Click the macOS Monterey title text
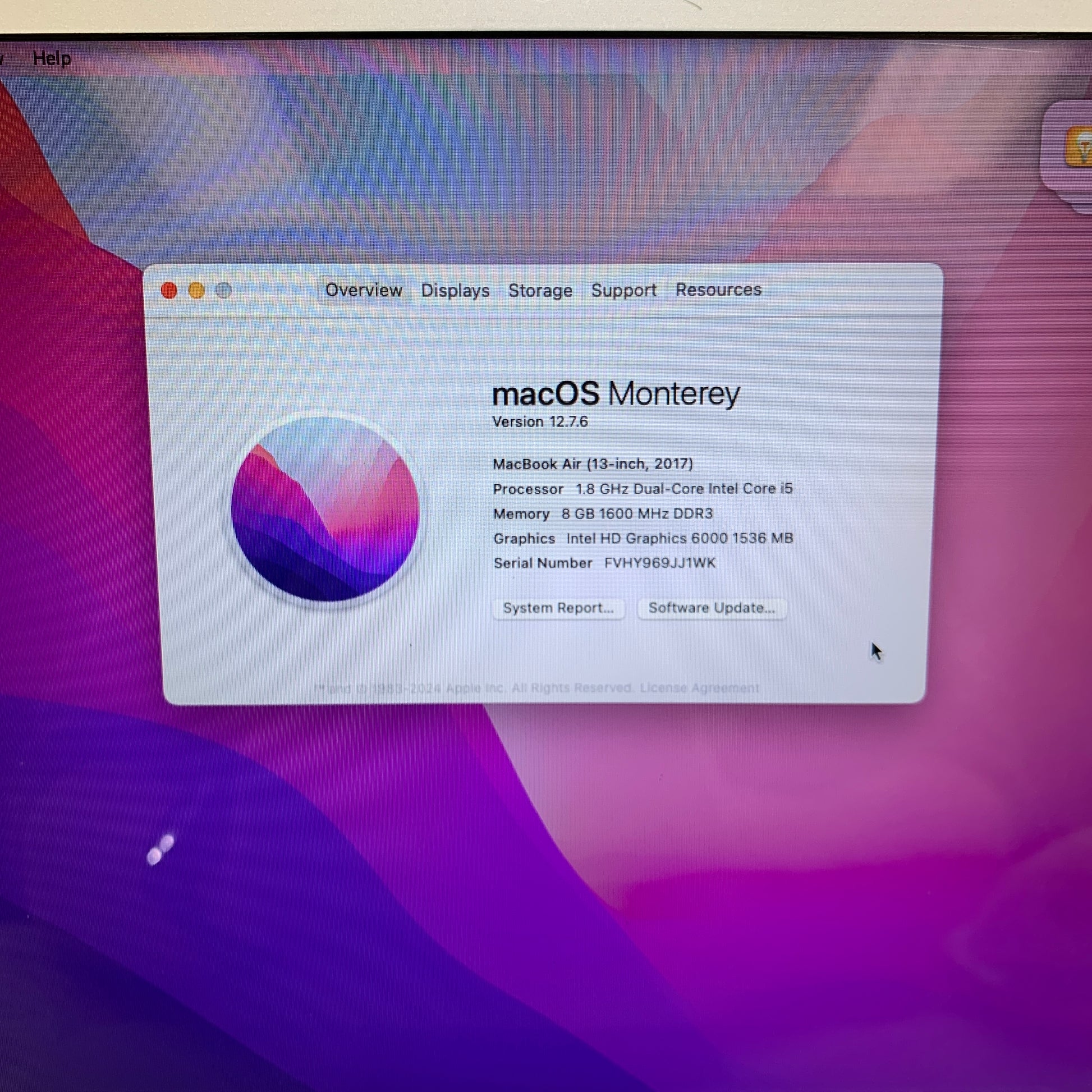The height and width of the screenshot is (1092, 1092). (x=616, y=394)
